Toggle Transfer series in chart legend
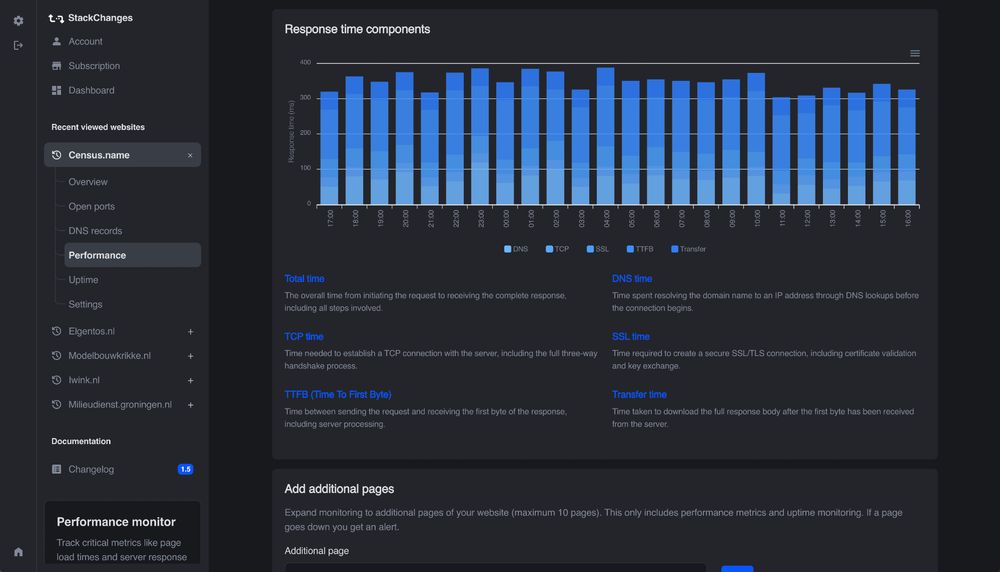This screenshot has height=572, width=1000. [688, 249]
